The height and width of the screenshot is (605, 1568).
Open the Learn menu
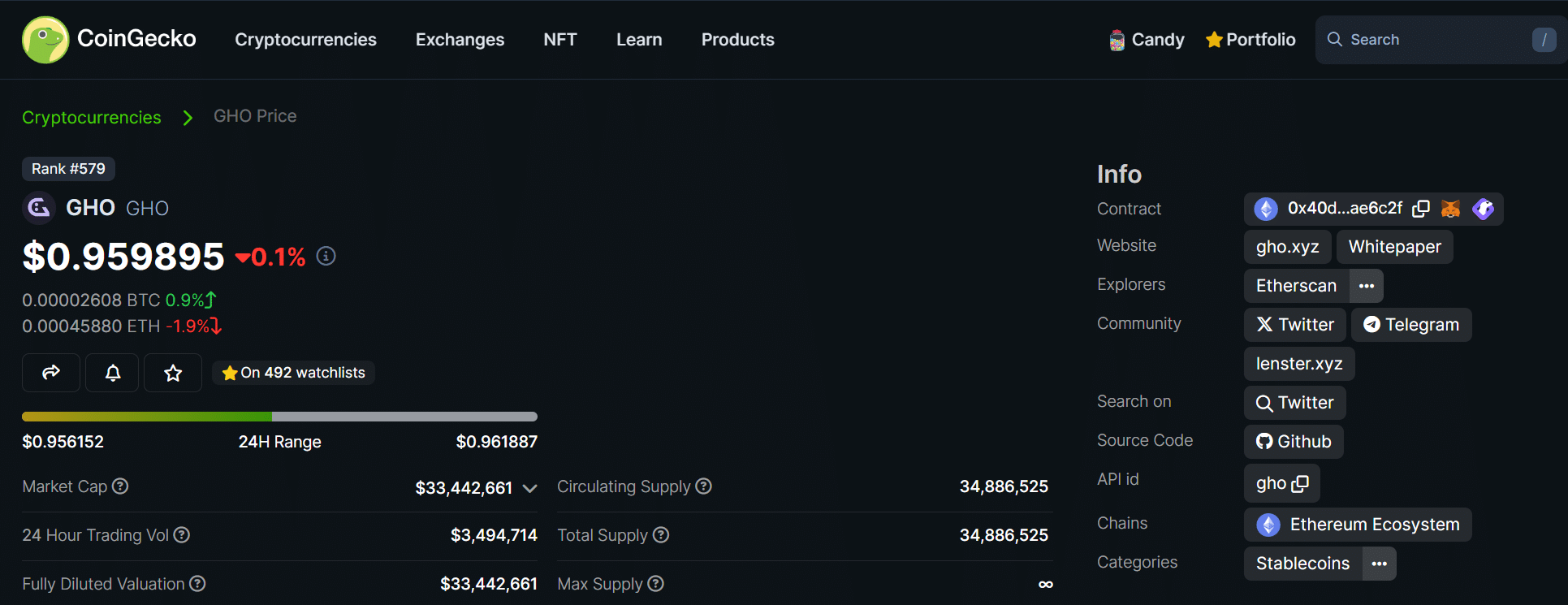click(639, 40)
